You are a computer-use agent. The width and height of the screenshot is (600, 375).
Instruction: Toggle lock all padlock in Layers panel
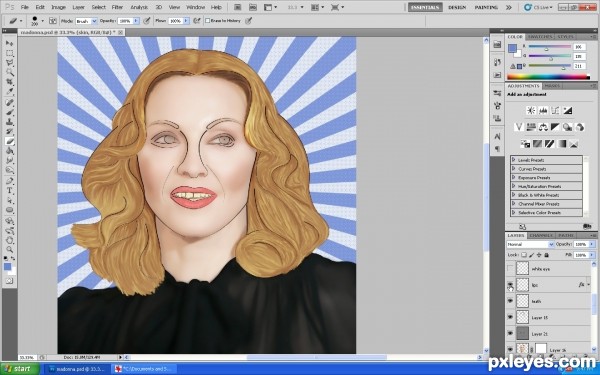[546, 255]
